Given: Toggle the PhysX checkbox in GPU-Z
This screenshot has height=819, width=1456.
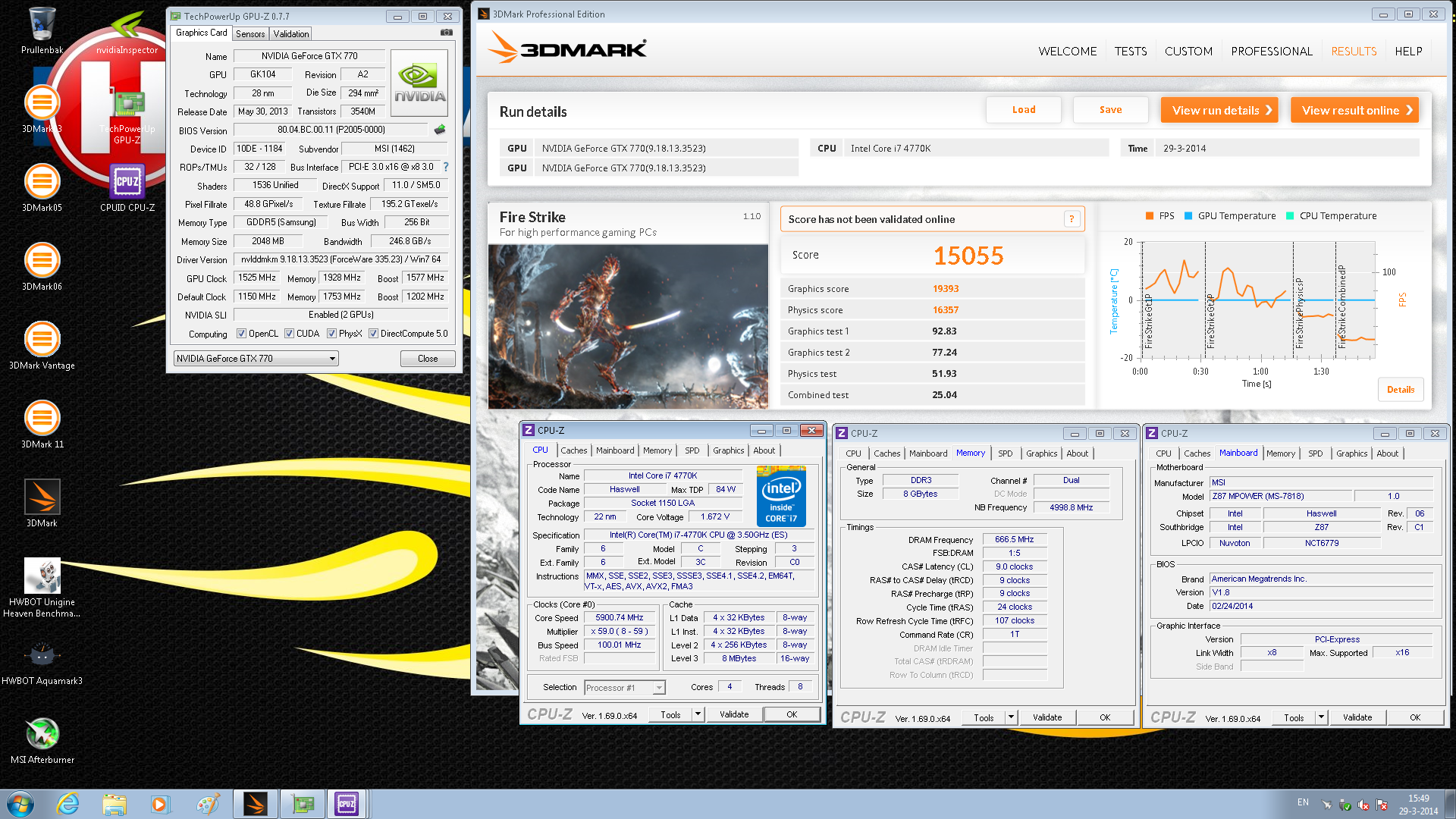Looking at the screenshot, I should [x=331, y=334].
